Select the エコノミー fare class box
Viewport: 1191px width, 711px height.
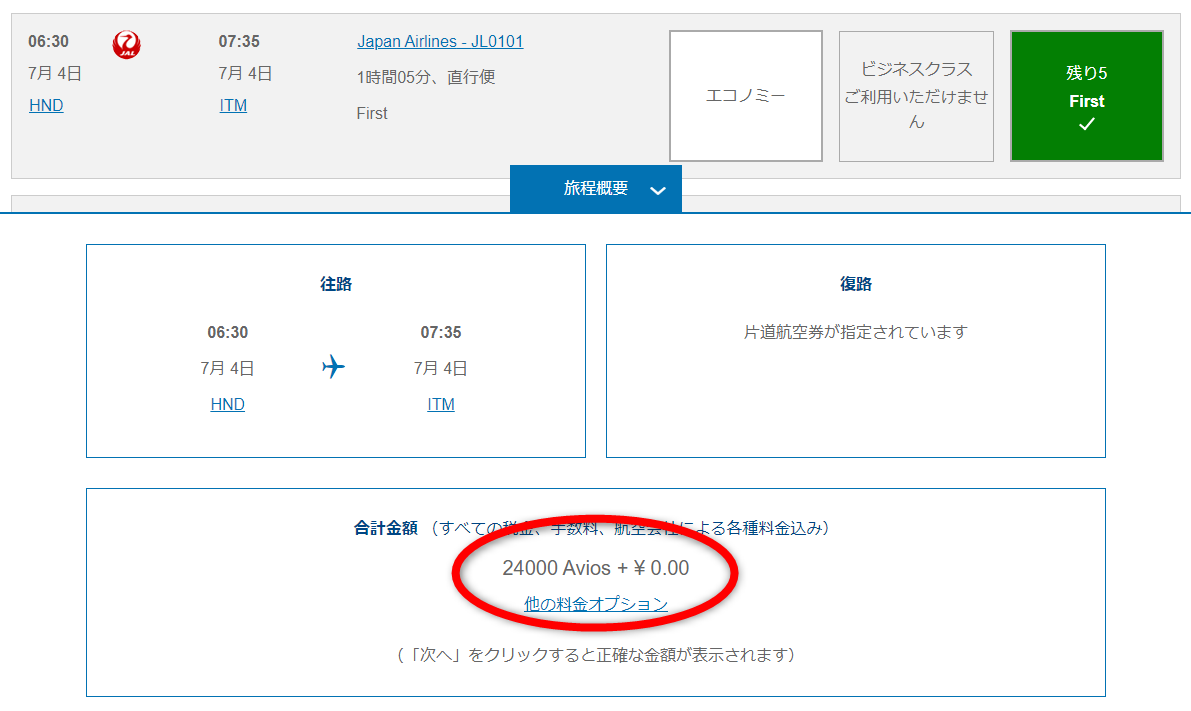coord(746,96)
